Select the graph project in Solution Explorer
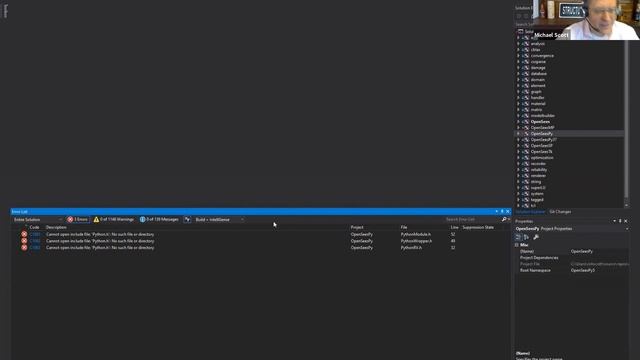Viewport: 640px width, 360px height. (536, 91)
